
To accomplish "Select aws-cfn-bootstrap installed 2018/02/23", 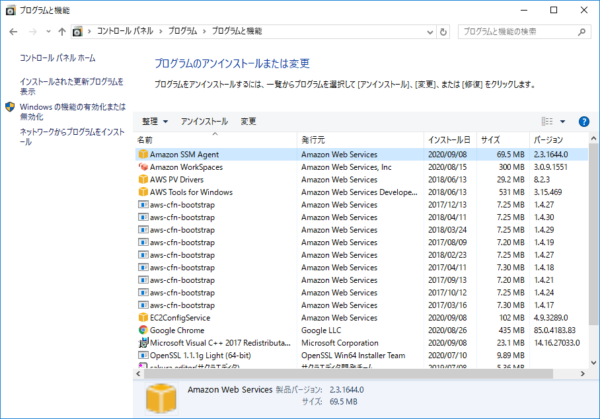I will coord(362,255).
